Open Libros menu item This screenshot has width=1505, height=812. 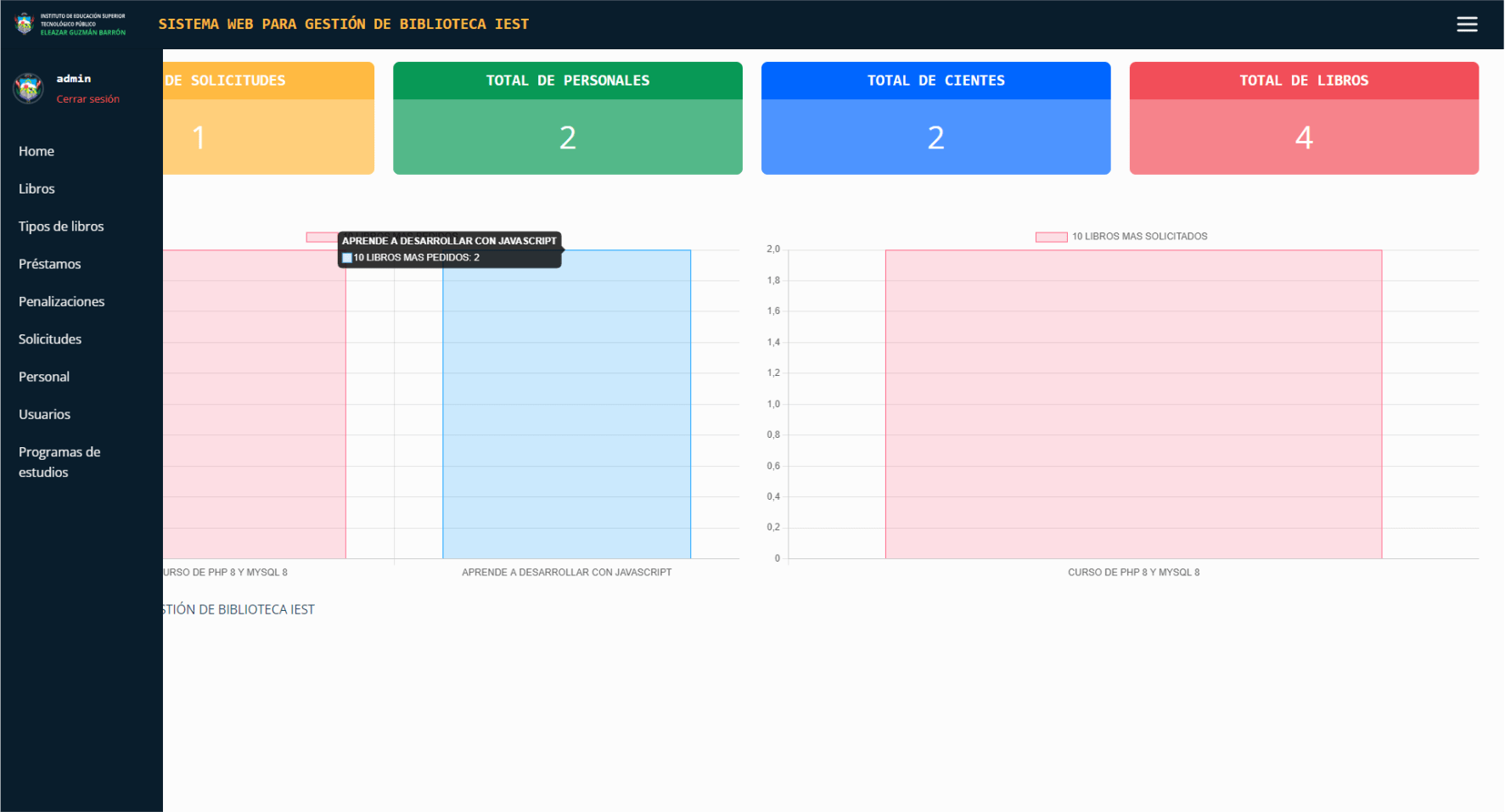[37, 188]
